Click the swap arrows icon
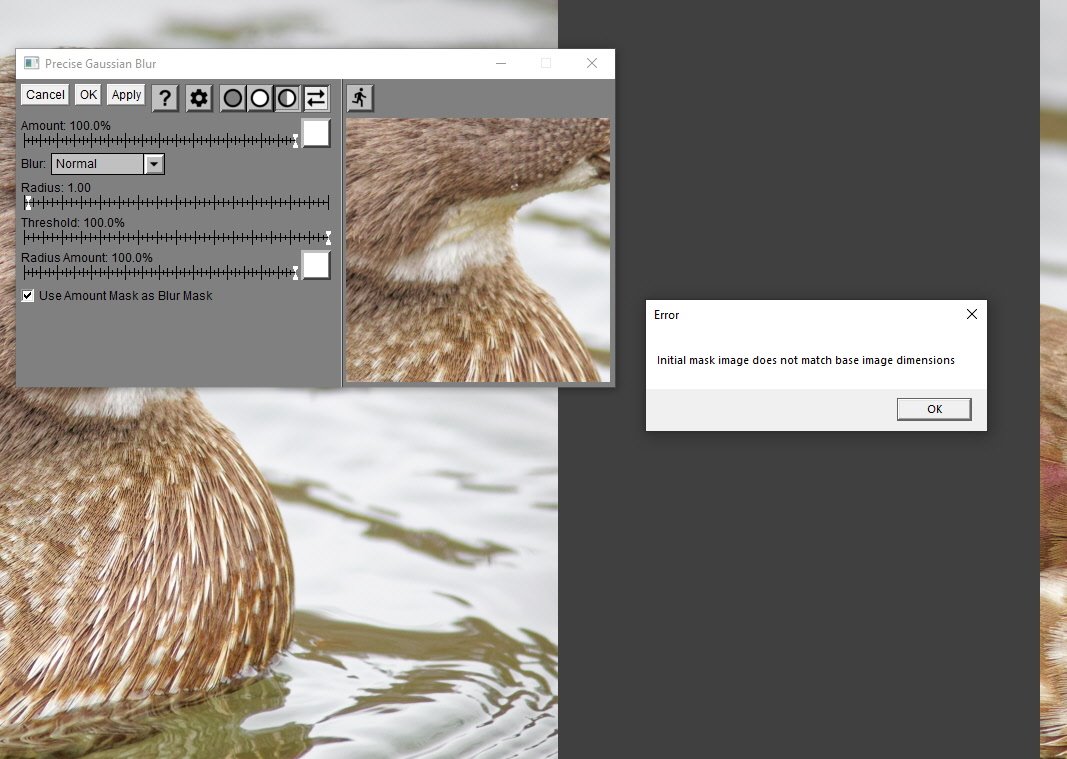This screenshot has width=1067, height=759. click(316, 98)
